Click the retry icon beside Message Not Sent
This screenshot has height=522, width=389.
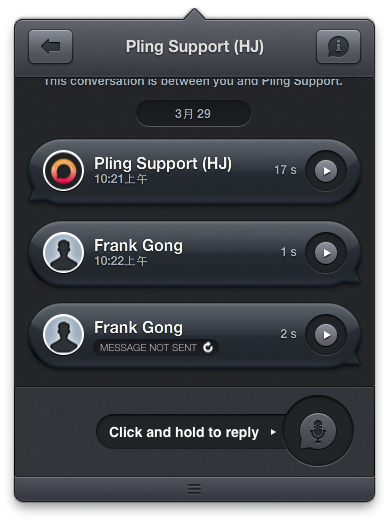[x=208, y=347]
